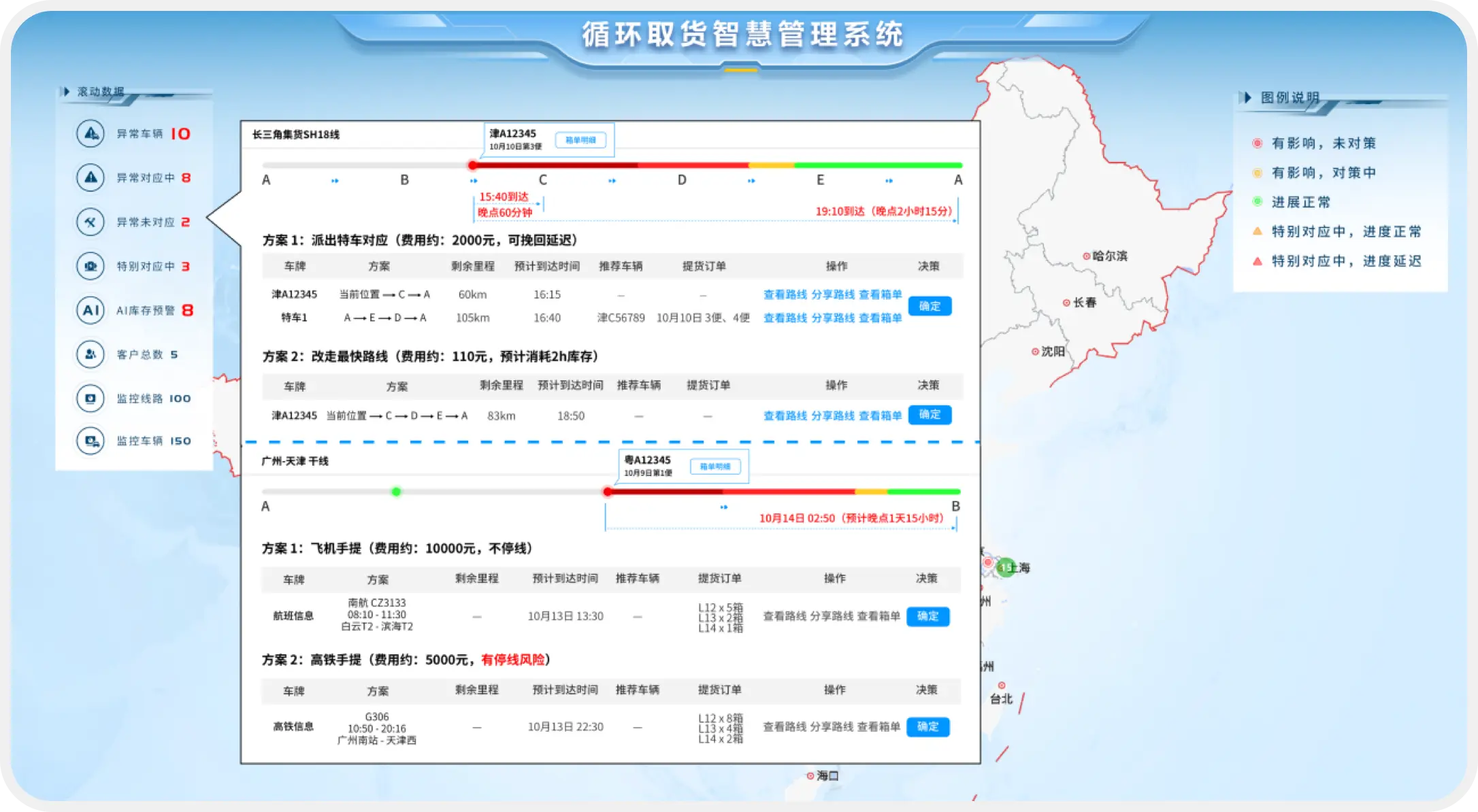Click the red 有影响，未对策 legend dot
The width and height of the screenshot is (1478, 812).
click(x=1258, y=143)
